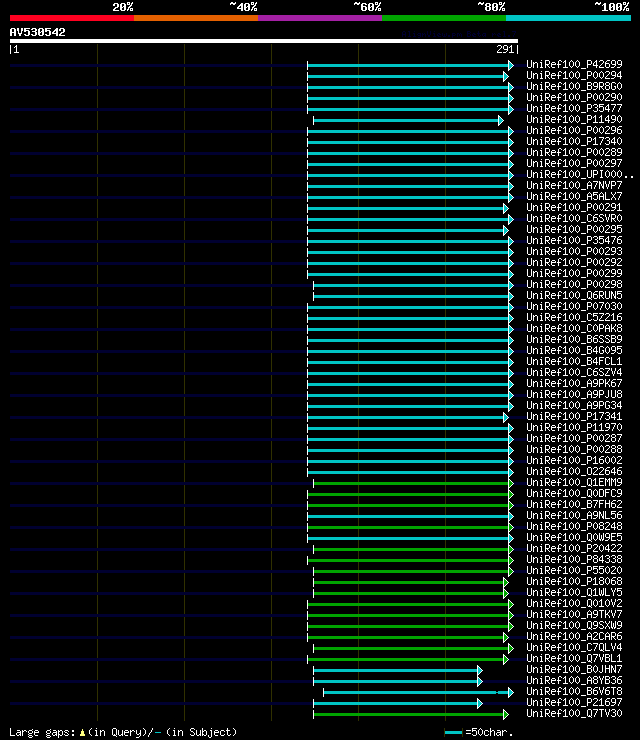Open the UniRef100_P84338 label
The height and width of the screenshot is (740, 640).
[x=574, y=560]
